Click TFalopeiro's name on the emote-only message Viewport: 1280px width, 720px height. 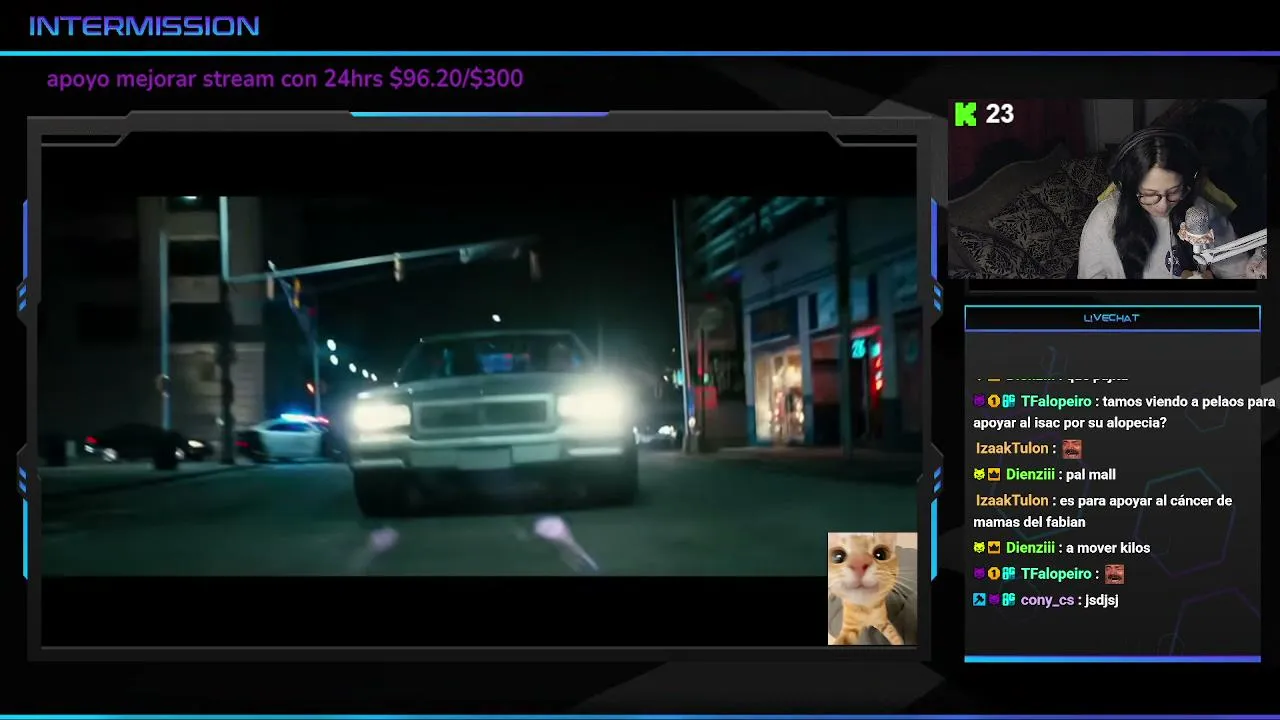pos(1056,574)
